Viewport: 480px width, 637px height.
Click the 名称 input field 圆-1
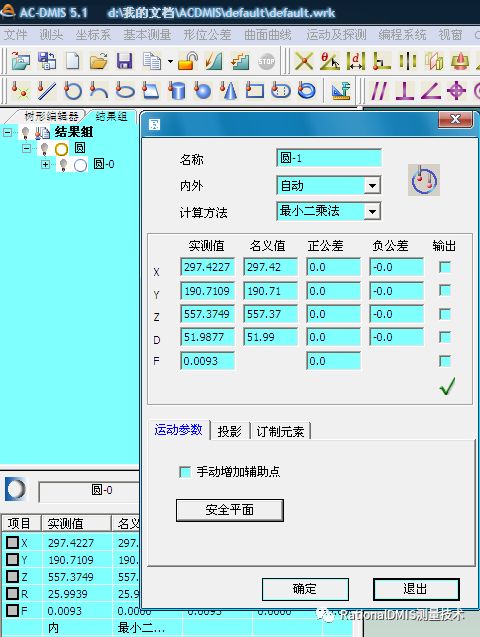click(x=329, y=158)
